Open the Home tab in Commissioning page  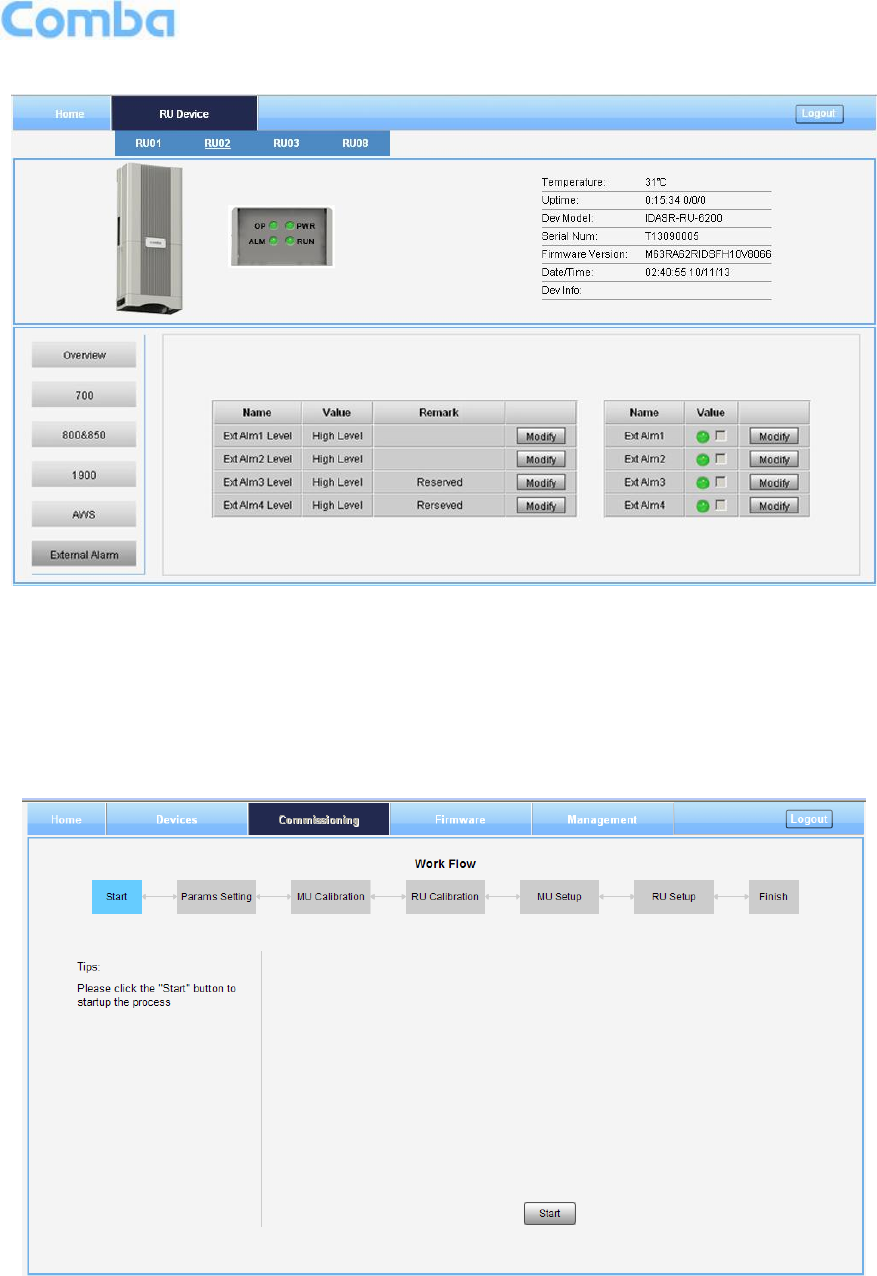tap(66, 819)
